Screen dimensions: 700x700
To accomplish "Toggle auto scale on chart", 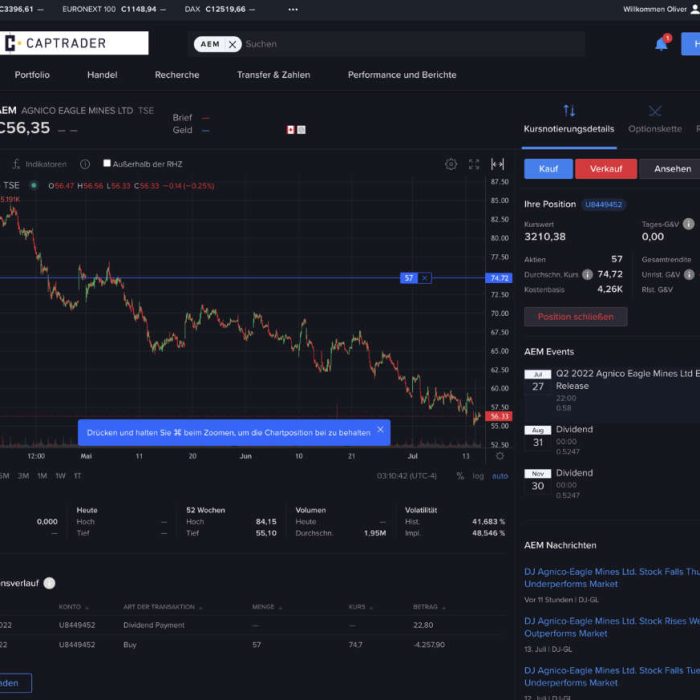I will 500,476.
